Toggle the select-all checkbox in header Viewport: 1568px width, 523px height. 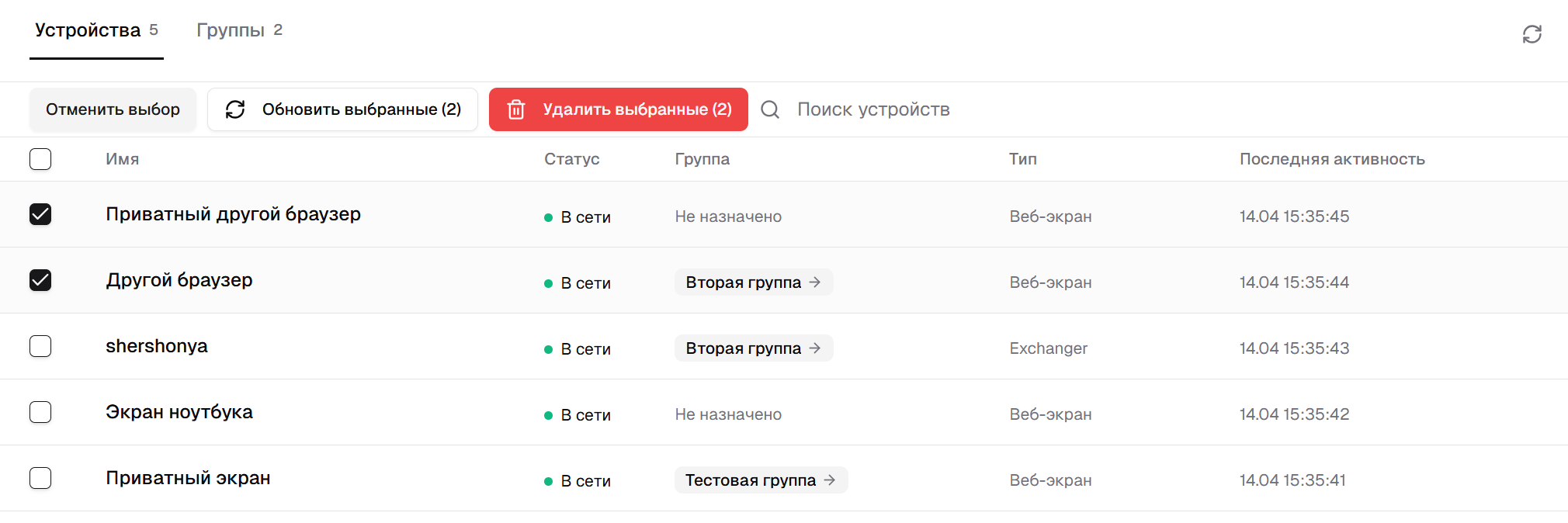(x=40, y=159)
